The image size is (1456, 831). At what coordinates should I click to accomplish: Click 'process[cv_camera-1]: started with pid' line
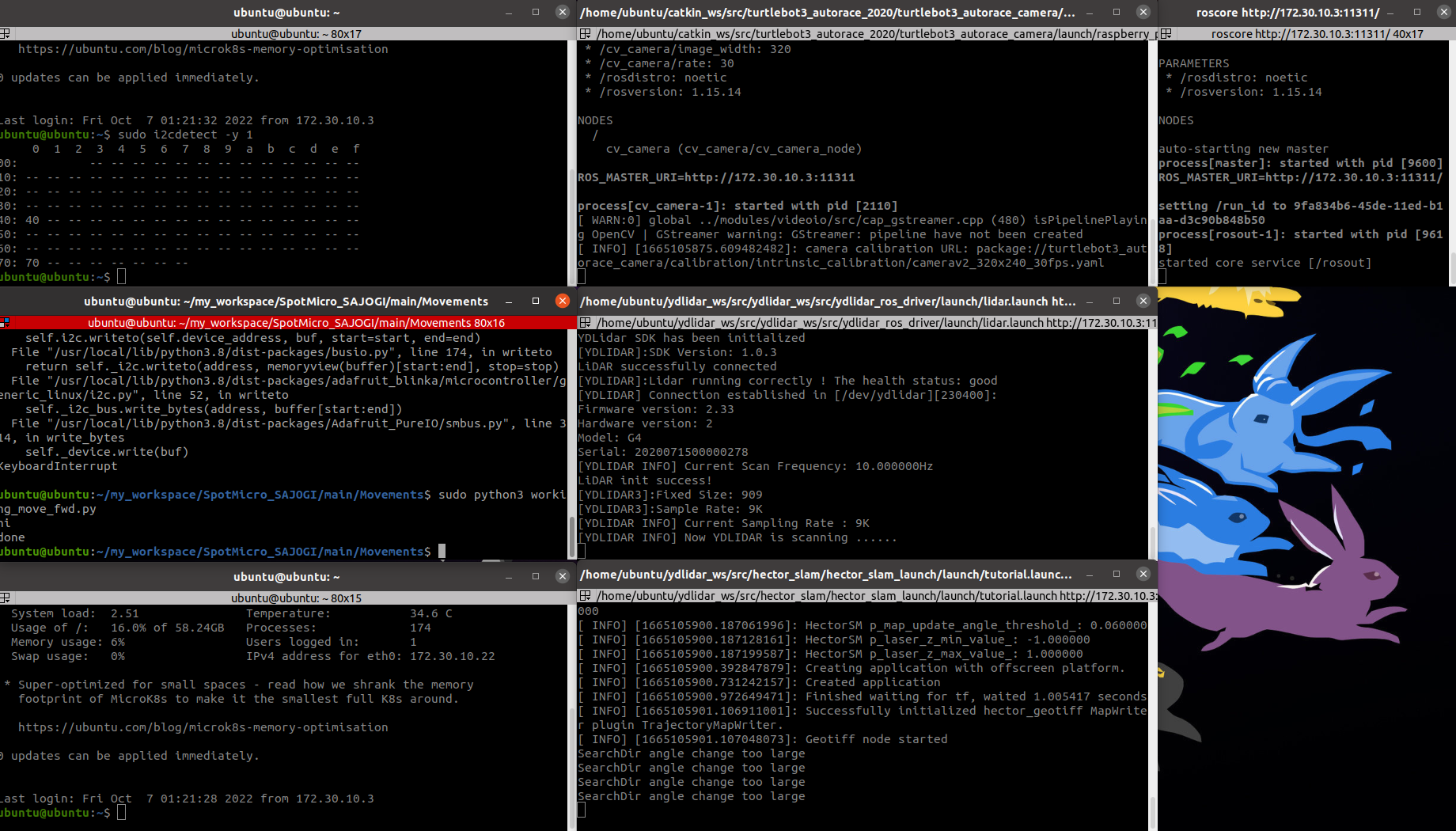pos(737,206)
